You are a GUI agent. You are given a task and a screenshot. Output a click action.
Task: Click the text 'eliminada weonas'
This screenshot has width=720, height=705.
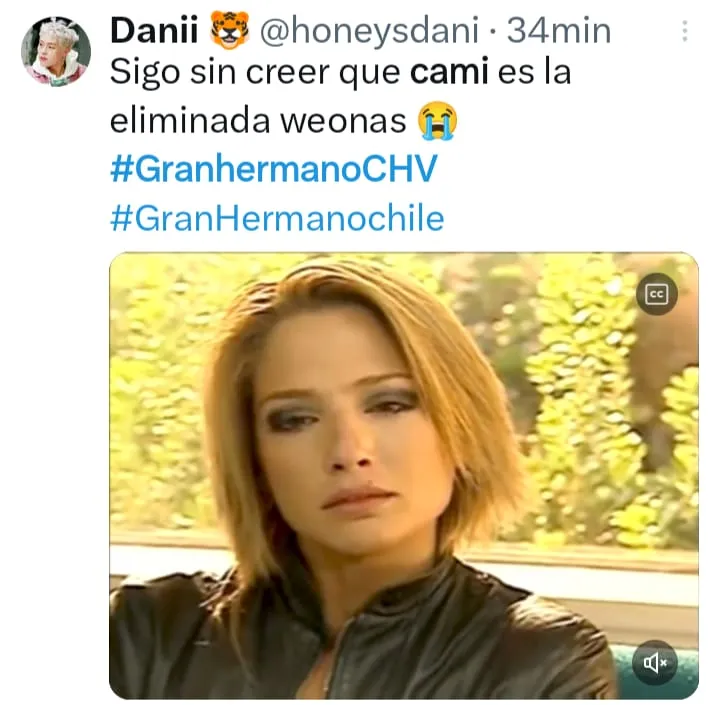pos(258,121)
